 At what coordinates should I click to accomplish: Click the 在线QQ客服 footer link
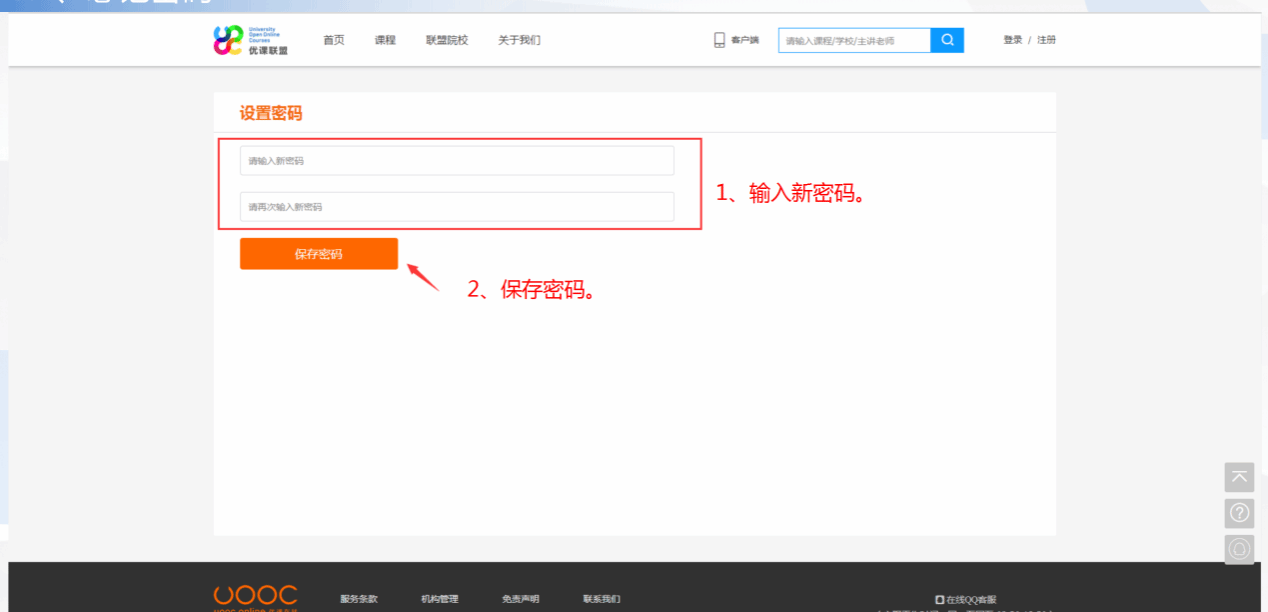pos(966,600)
